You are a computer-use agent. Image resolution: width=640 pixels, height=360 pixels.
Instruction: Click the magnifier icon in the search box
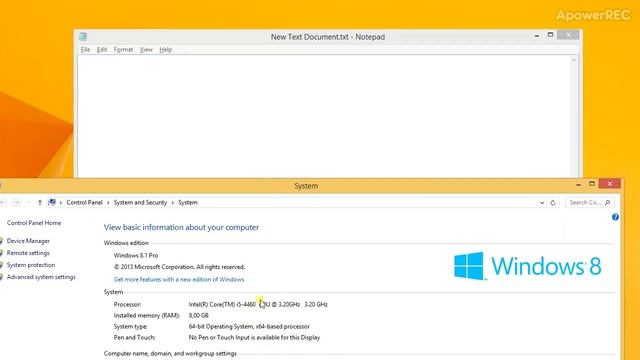coord(607,202)
